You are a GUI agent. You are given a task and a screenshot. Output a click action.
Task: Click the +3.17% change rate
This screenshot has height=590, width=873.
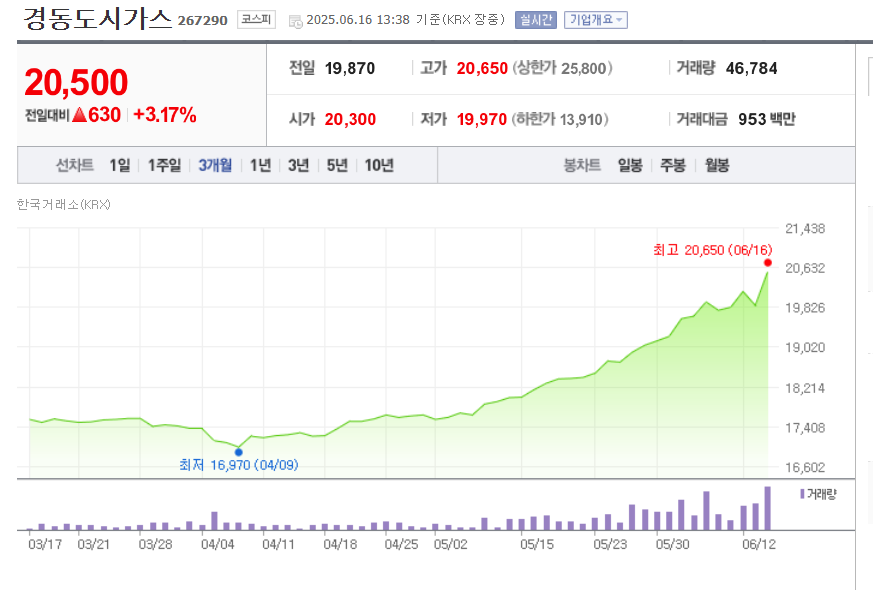click(x=165, y=115)
